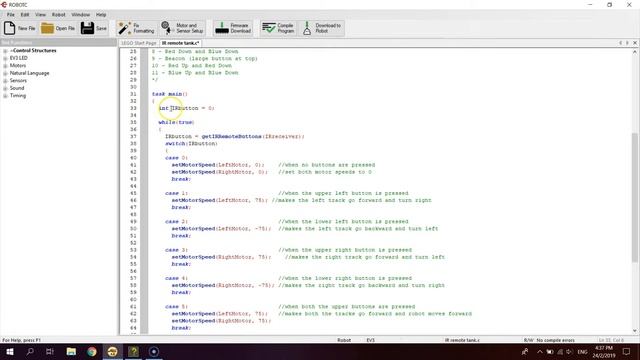Expand the Sound tree node
This screenshot has height=360, width=640.
pyautogui.click(x=5, y=88)
